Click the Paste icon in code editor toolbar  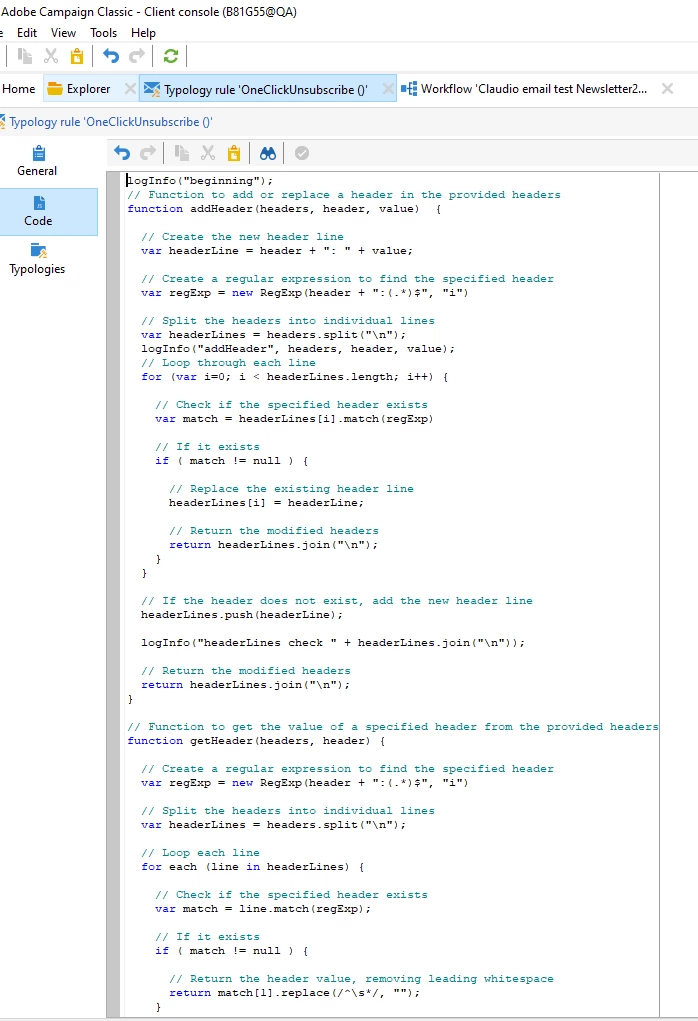(x=234, y=153)
